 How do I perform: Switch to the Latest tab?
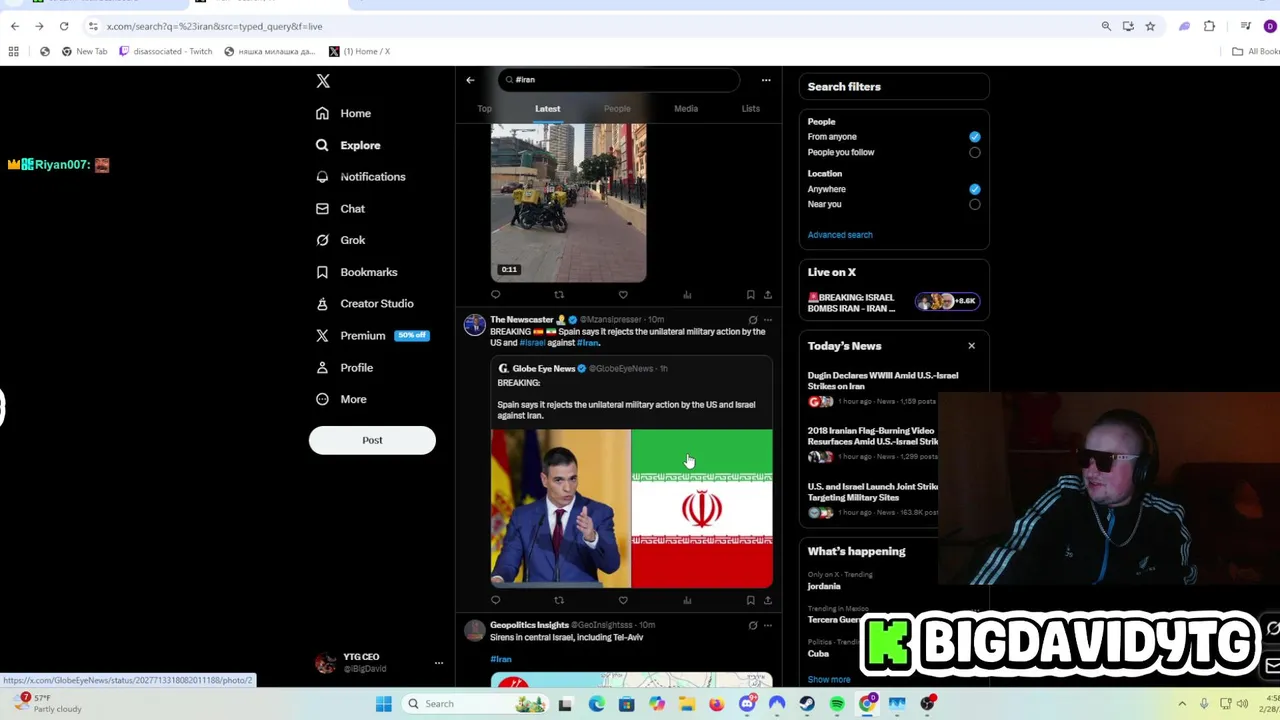[x=547, y=109]
